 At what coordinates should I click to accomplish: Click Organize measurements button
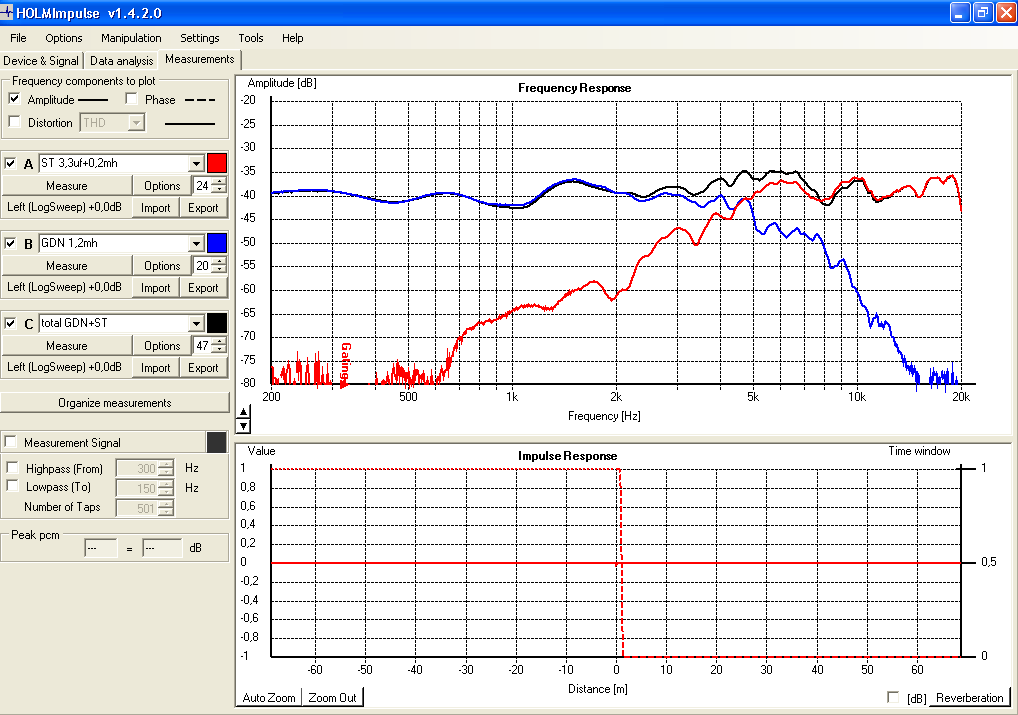pyautogui.click(x=115, y=403)
